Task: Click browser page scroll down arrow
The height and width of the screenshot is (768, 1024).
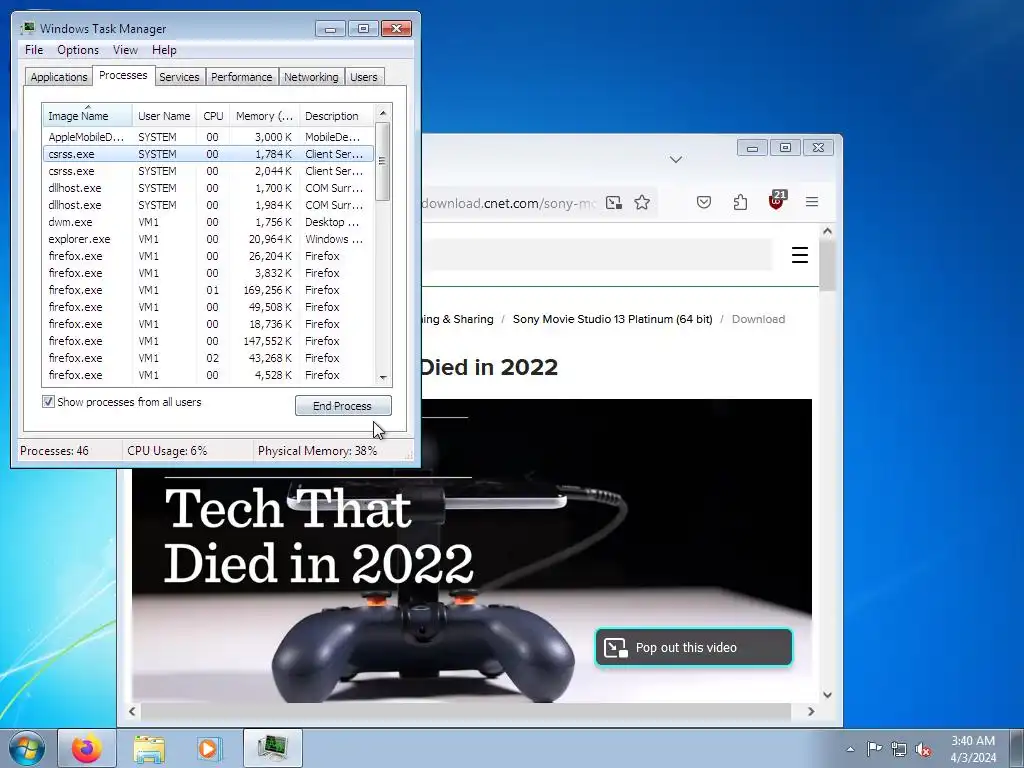Action: pos(827,695)
